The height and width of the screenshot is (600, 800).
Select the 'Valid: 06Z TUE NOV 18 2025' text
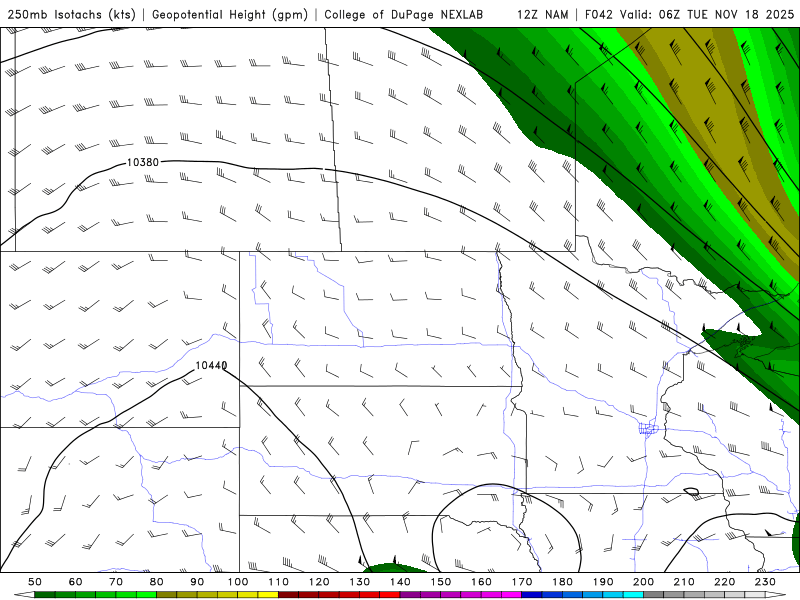[707, 14]
